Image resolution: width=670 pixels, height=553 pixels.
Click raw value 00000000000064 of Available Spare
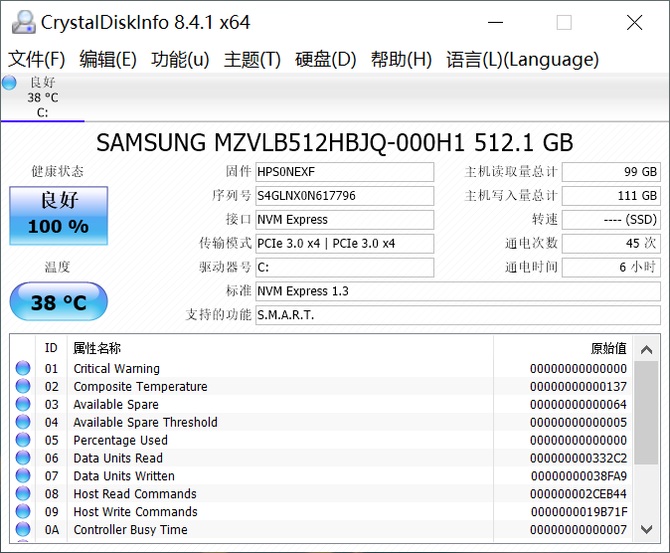coord(578,404)
